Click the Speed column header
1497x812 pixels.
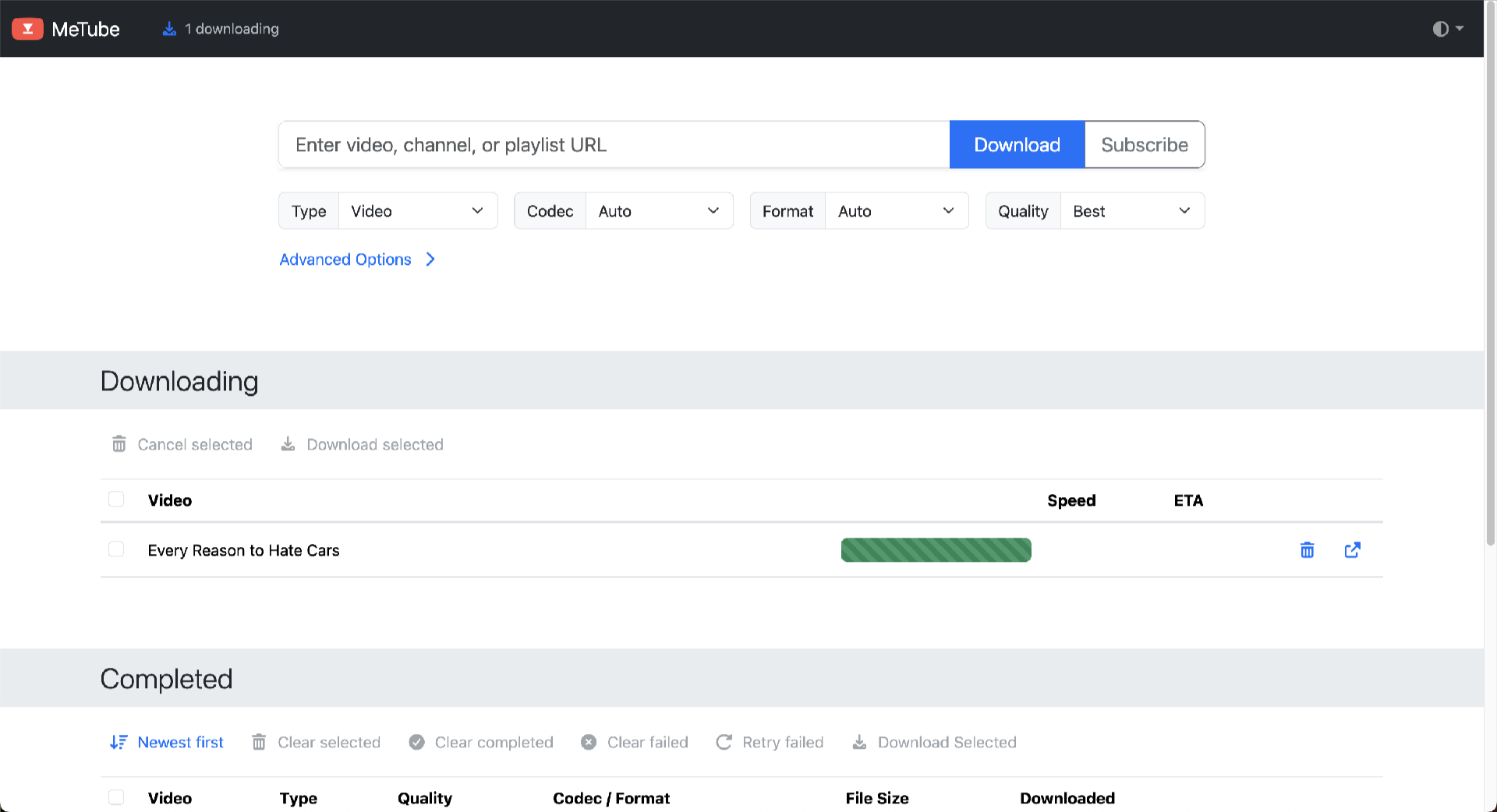click(x=1071, y=500)
